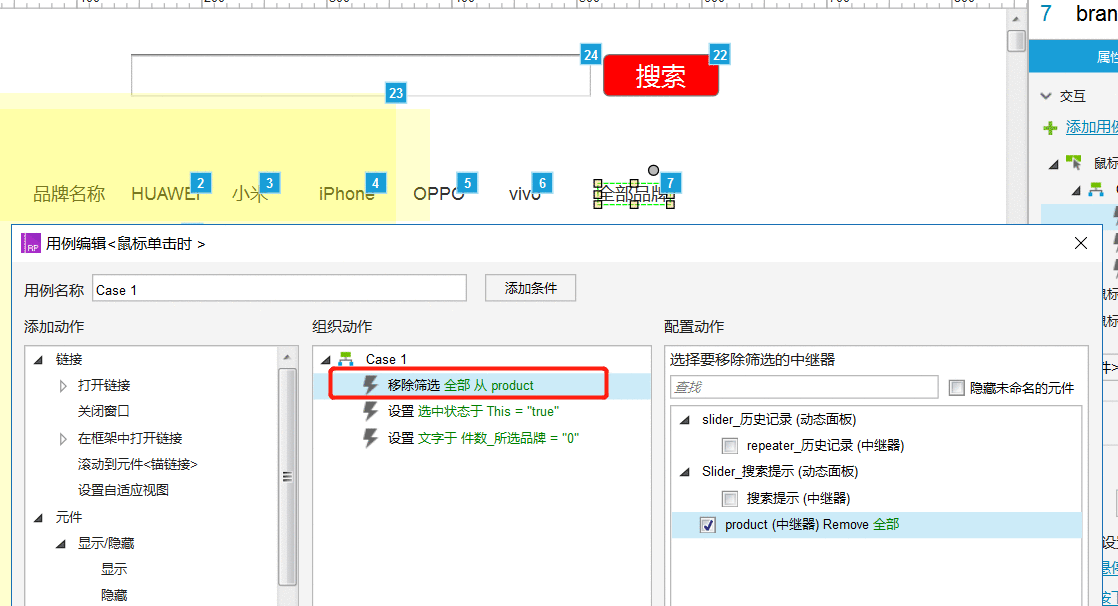Click the 查找 search field in 配置动作
Viewport: 1118px width, 606px height.
(x=804, y=387)
